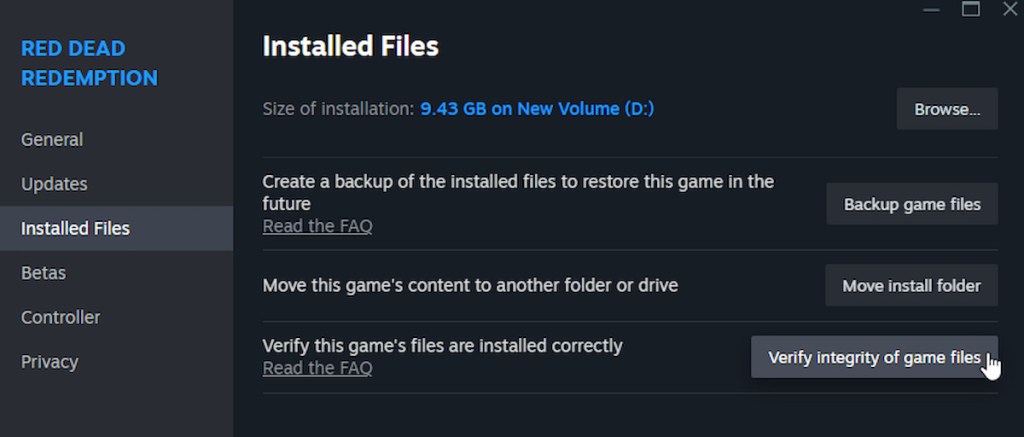
Task: Close the properties window
Action: [x=1009, y=9]
